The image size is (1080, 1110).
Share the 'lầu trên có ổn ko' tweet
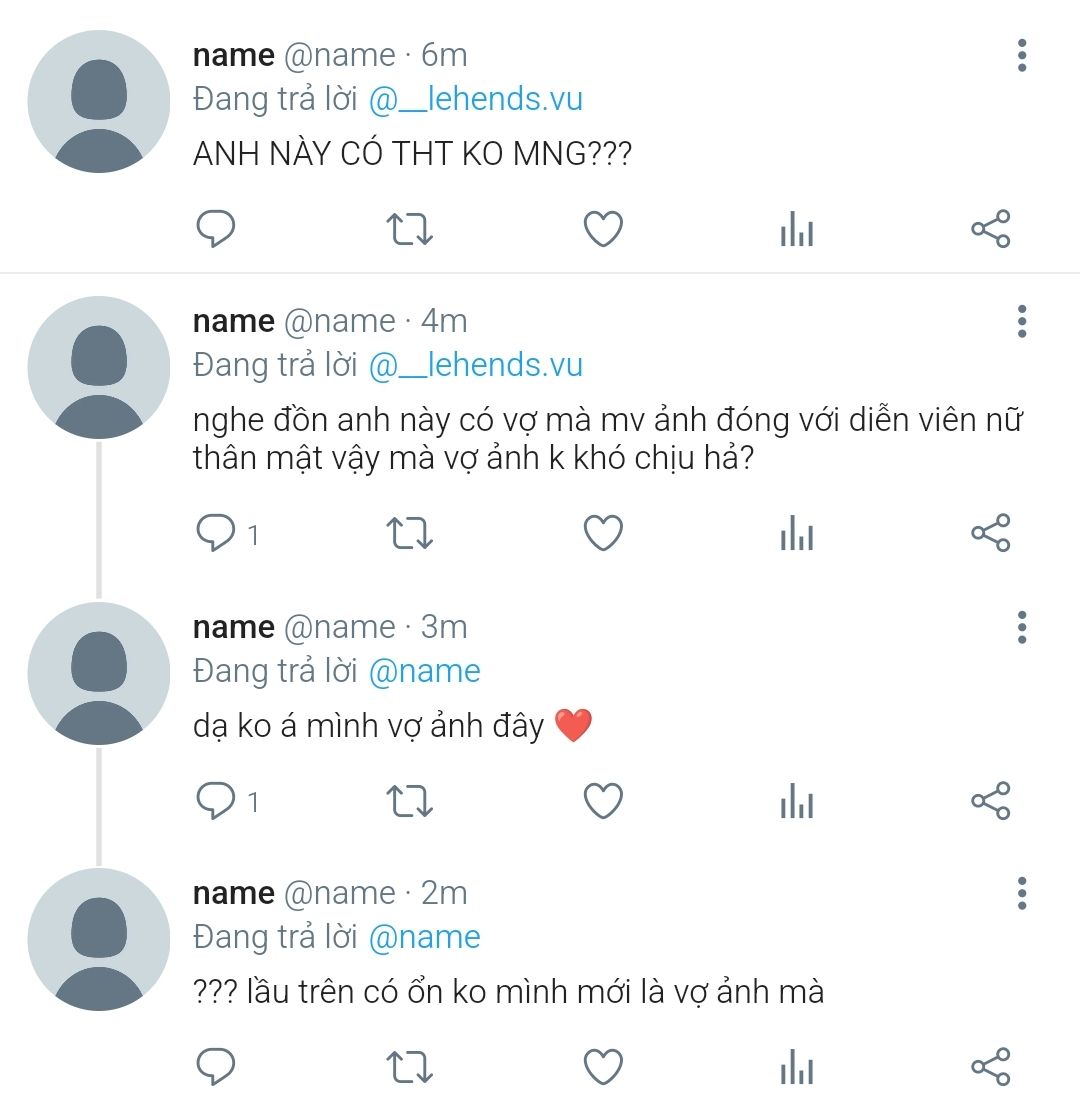coord(990,1066)
